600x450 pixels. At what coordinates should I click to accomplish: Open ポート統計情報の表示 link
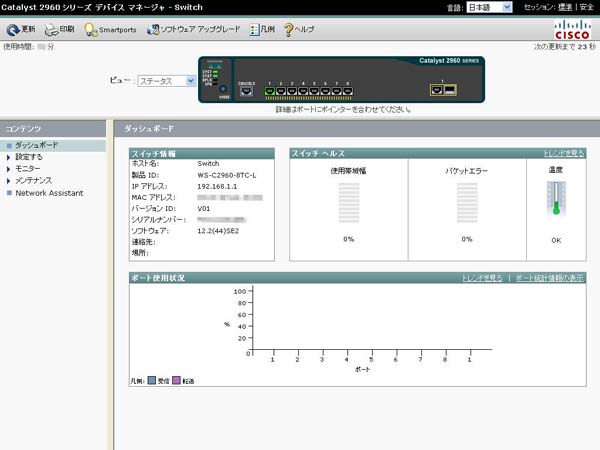tap(550, 277)
